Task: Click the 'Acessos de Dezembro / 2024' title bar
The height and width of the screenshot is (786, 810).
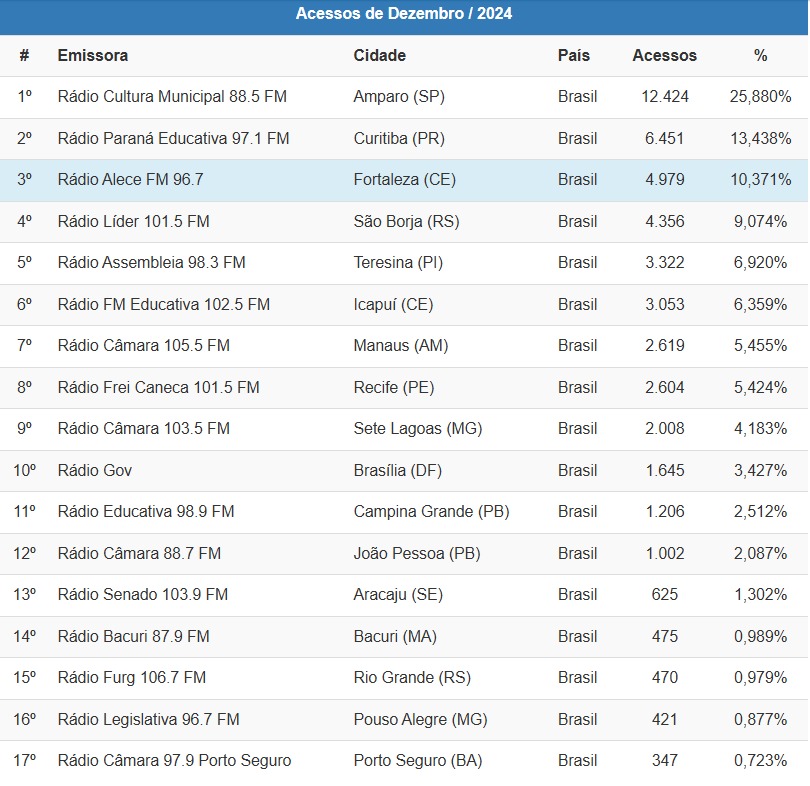Action: point(404,14)
